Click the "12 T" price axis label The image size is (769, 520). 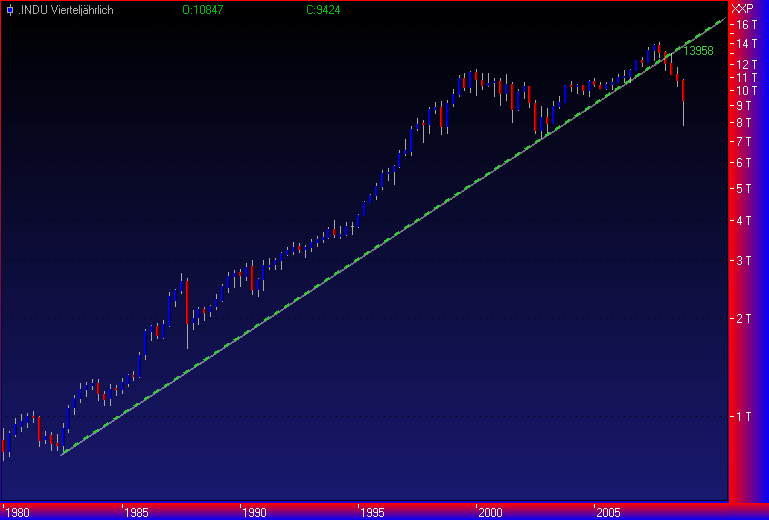(746, 64)
